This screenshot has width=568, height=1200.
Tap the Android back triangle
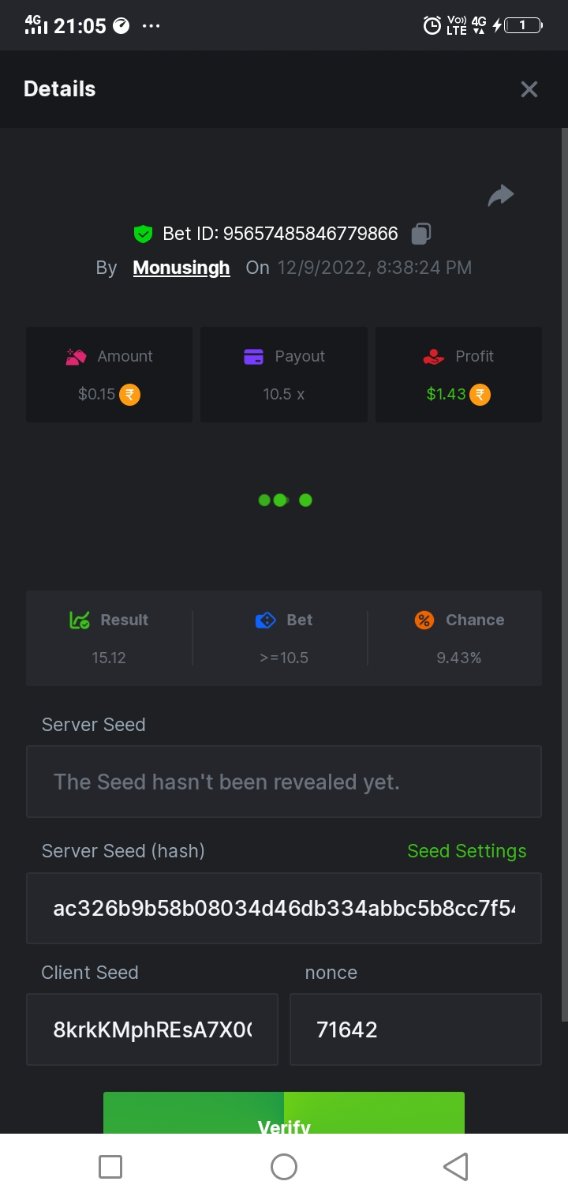click(456, 1166)
